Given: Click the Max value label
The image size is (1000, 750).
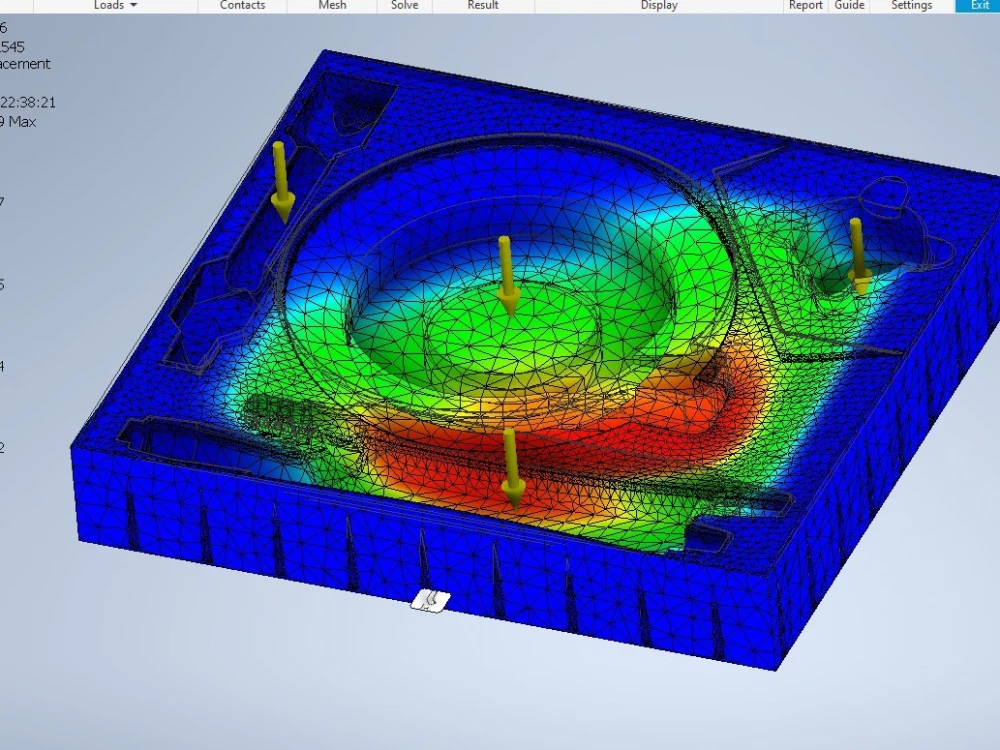Looking at the screenshot, I should pos(18,122).
